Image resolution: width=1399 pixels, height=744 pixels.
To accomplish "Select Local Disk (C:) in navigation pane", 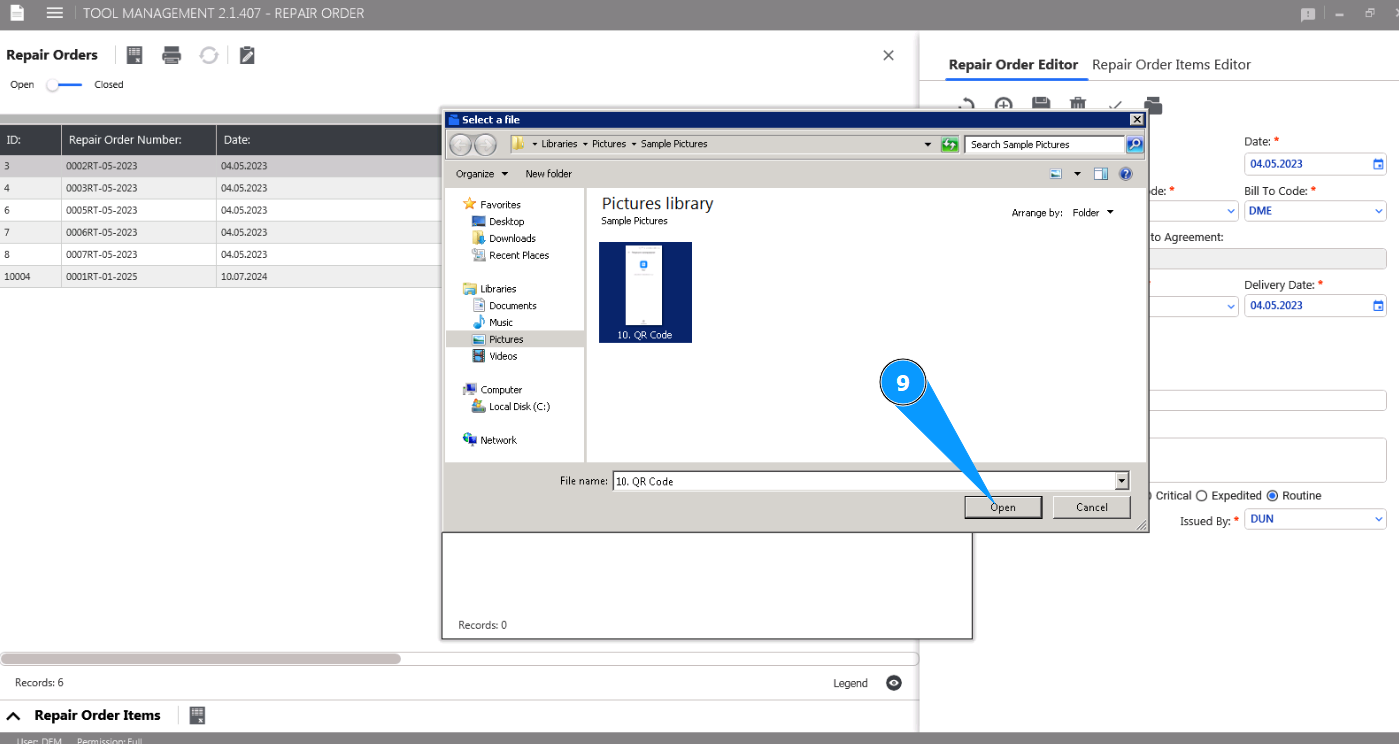I will 519,407.
